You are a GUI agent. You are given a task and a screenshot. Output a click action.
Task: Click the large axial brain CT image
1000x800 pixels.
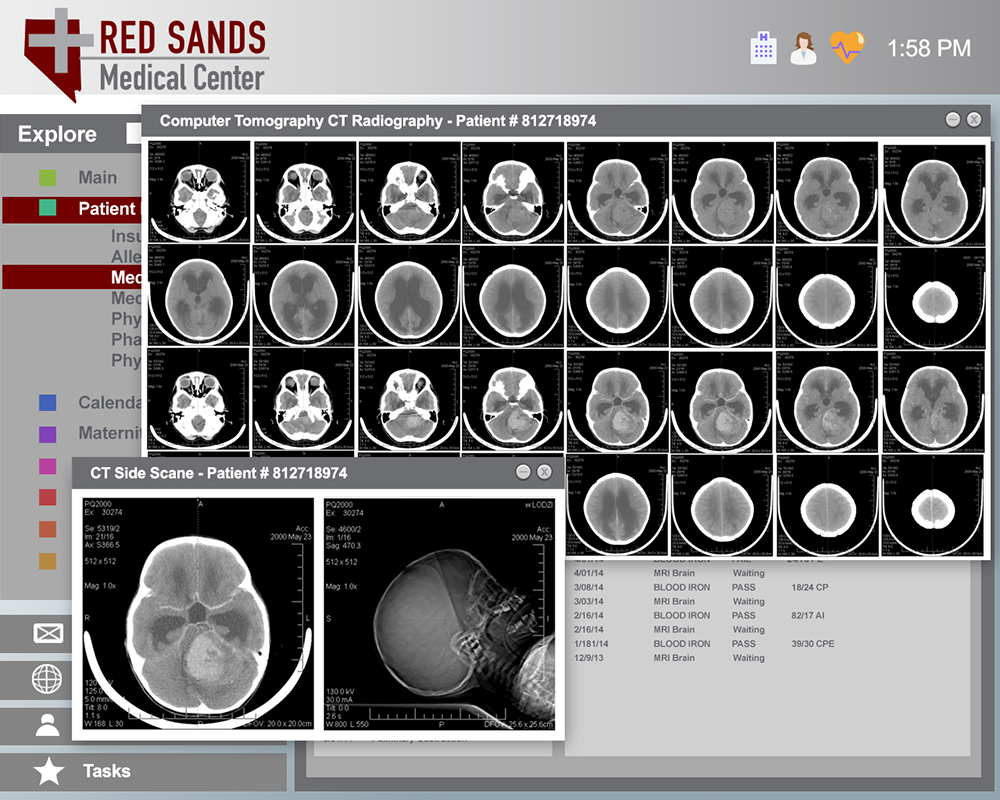[x=198, y=615]
